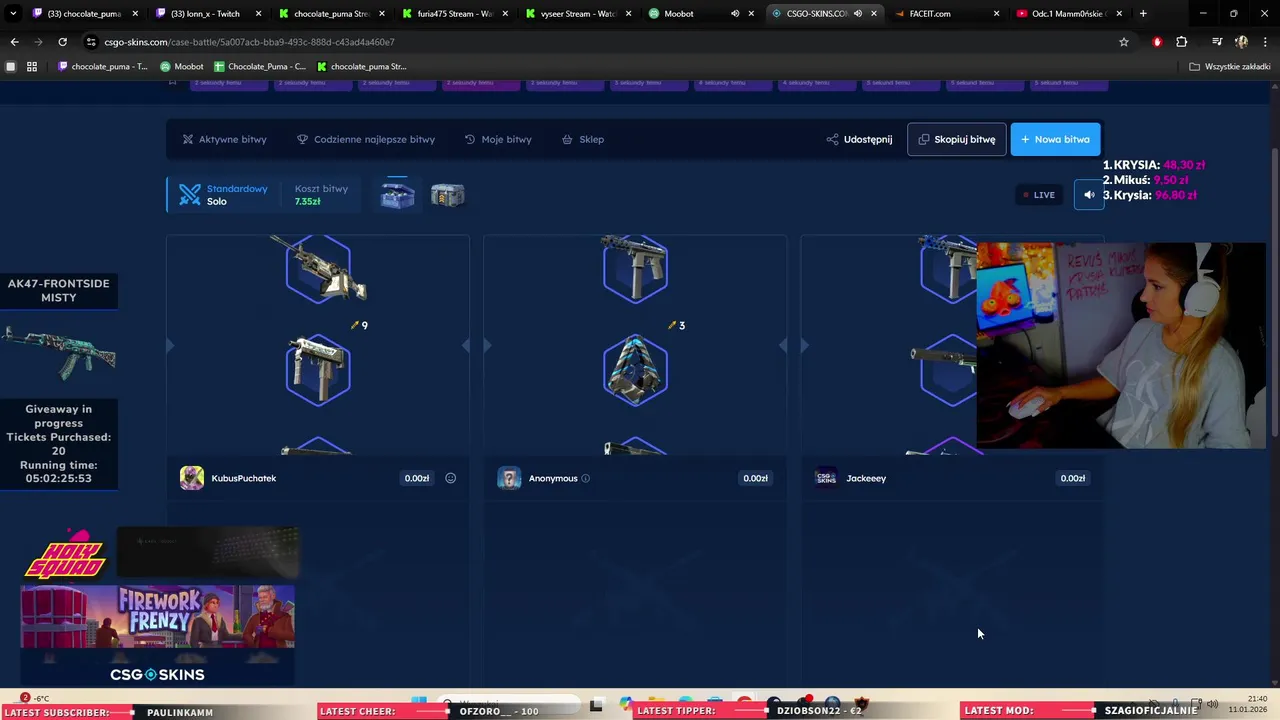
Task: Click the blue glove skin in Anonymous reel
Action: point(635,370)
